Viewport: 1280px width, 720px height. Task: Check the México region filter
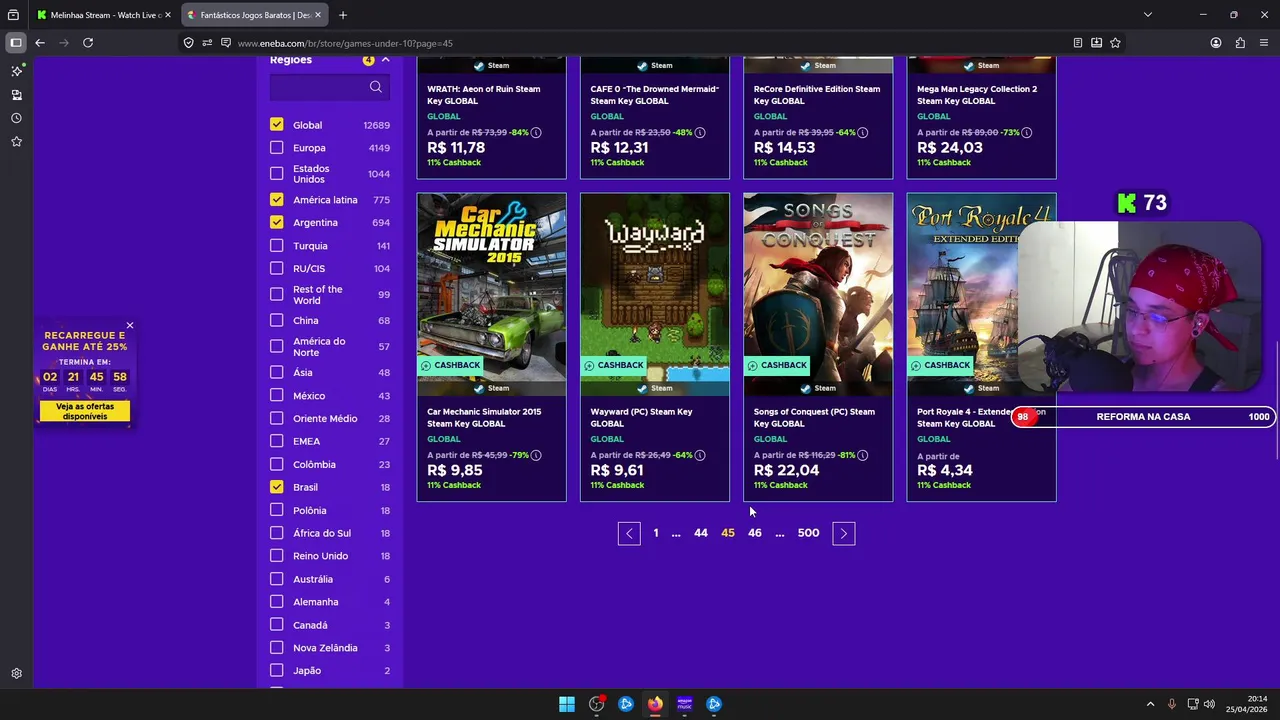point(277,396)
